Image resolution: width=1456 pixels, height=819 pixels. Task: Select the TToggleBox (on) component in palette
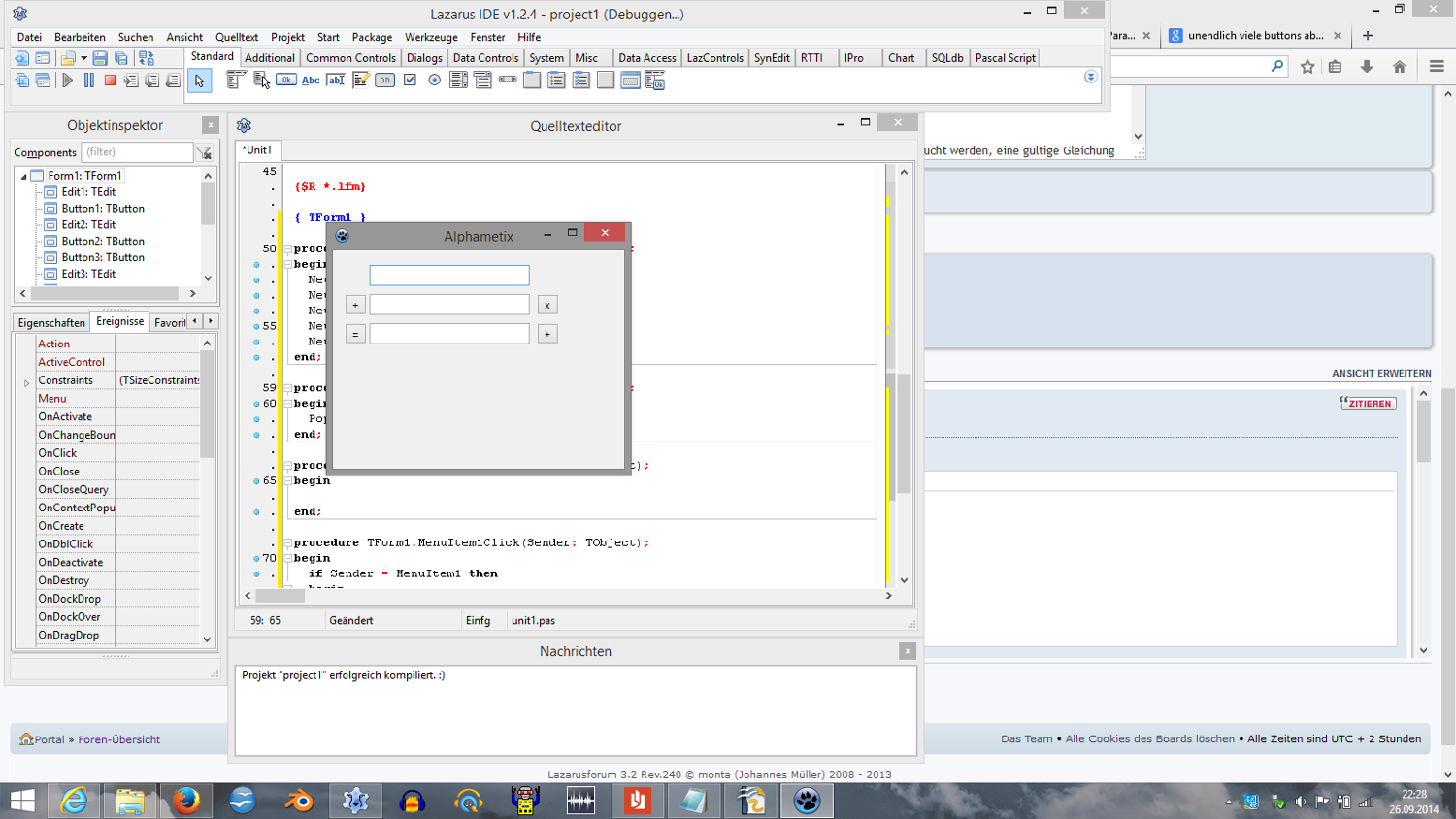coord(385,81)
